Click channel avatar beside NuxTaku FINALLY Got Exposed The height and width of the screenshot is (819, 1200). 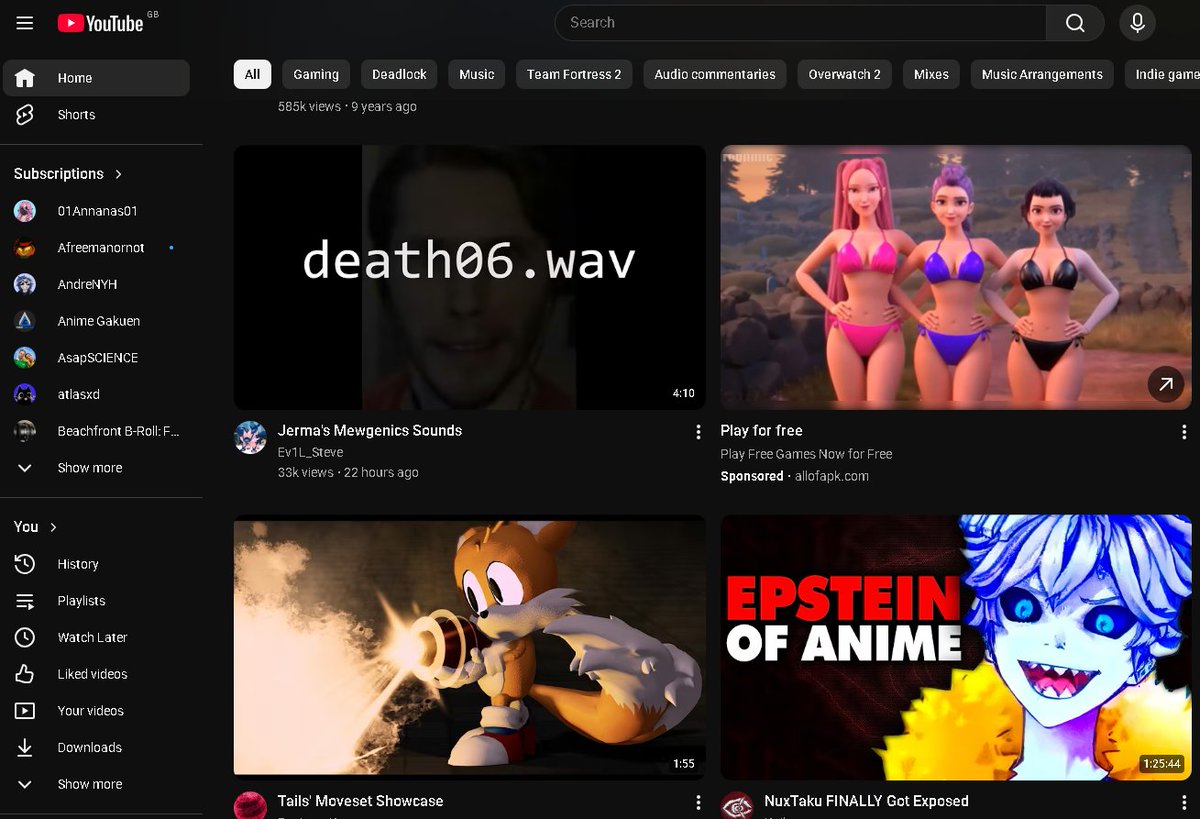(737, 805)
